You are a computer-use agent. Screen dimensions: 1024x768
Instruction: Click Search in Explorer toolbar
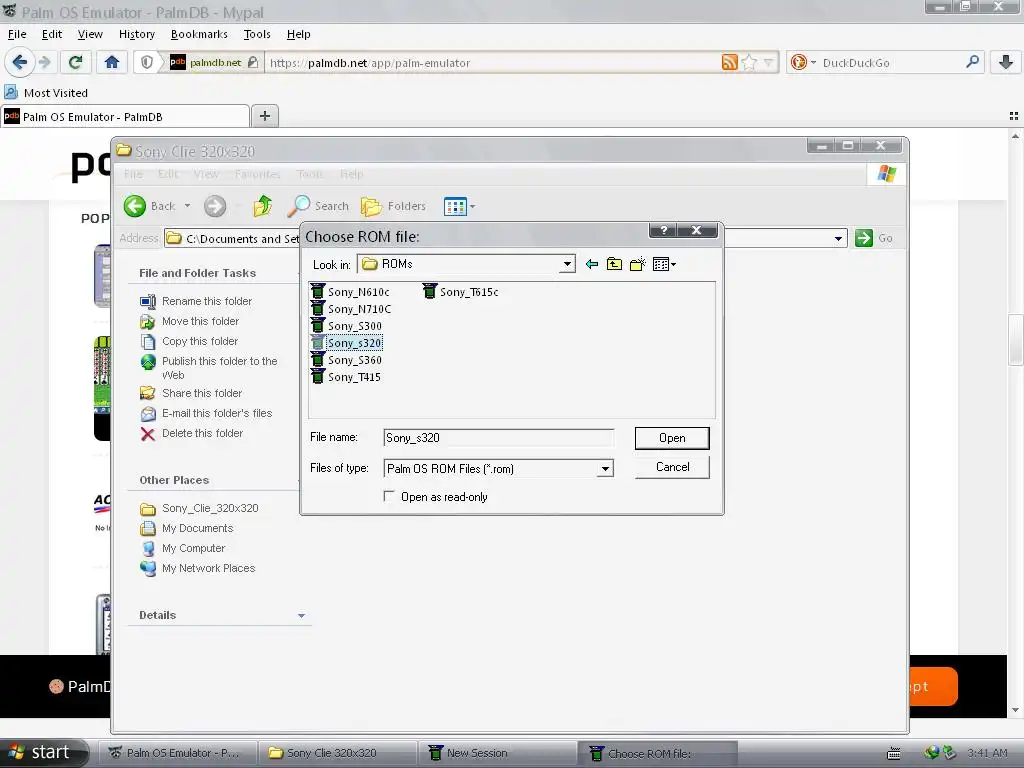[x=318, y=206]
